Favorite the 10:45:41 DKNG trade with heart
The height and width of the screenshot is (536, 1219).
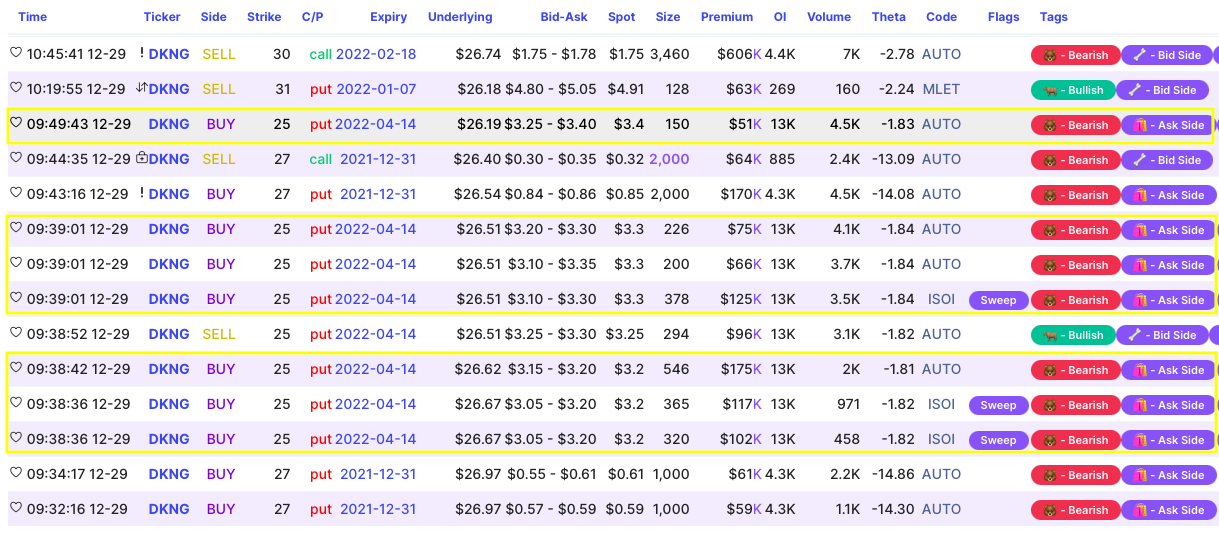pos(15,52)
